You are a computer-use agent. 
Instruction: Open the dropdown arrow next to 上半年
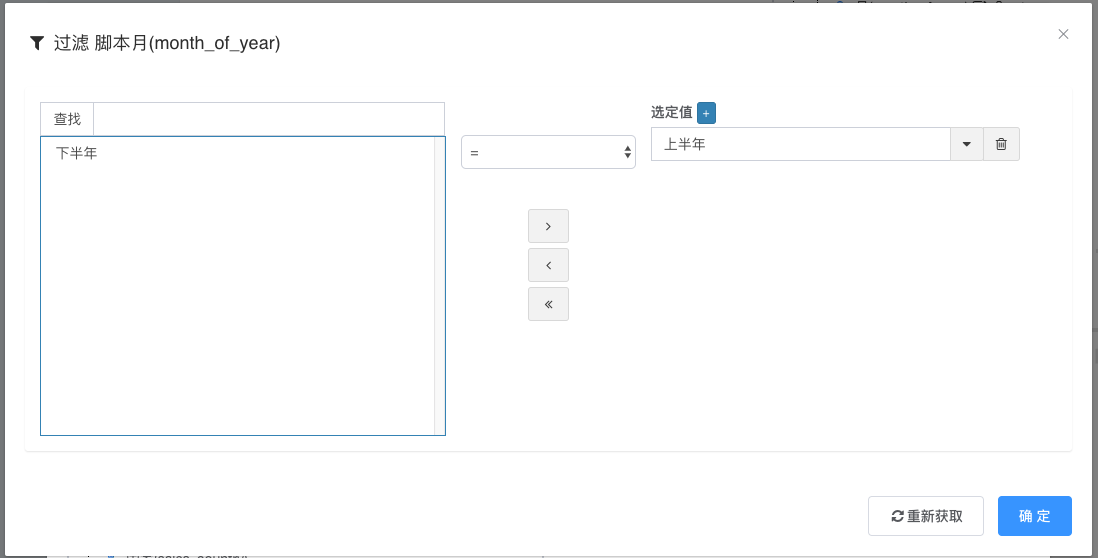[966, 144]
